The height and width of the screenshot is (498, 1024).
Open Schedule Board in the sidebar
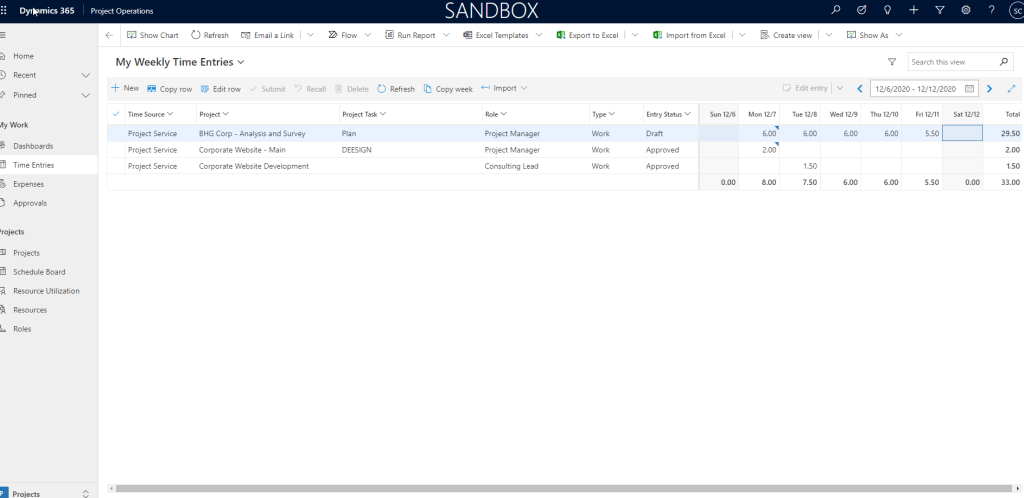coord(40,272)
